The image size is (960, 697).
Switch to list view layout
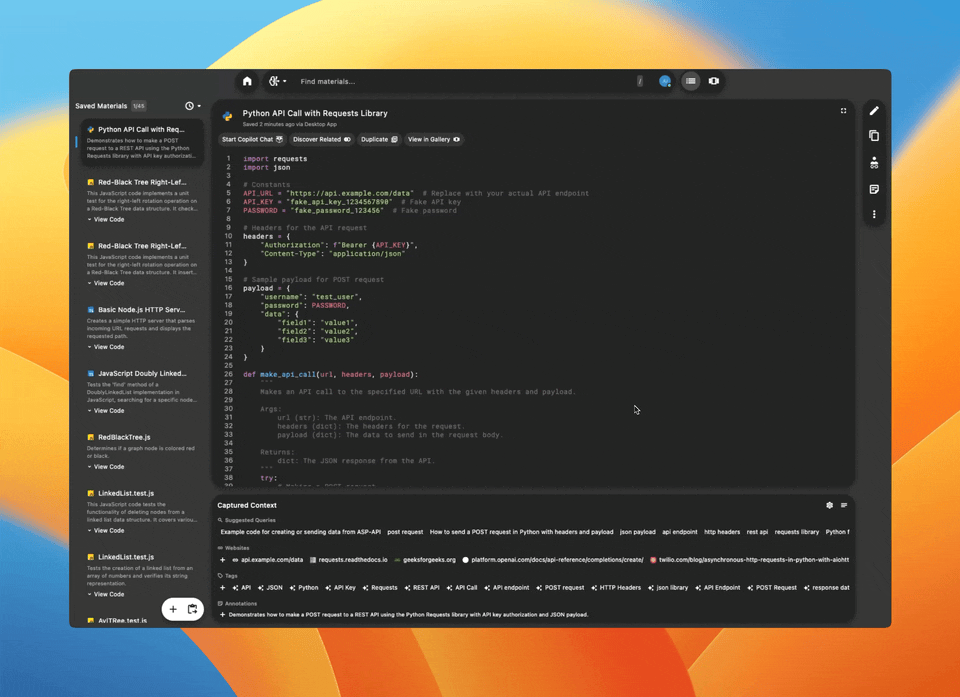pos(691,81)
